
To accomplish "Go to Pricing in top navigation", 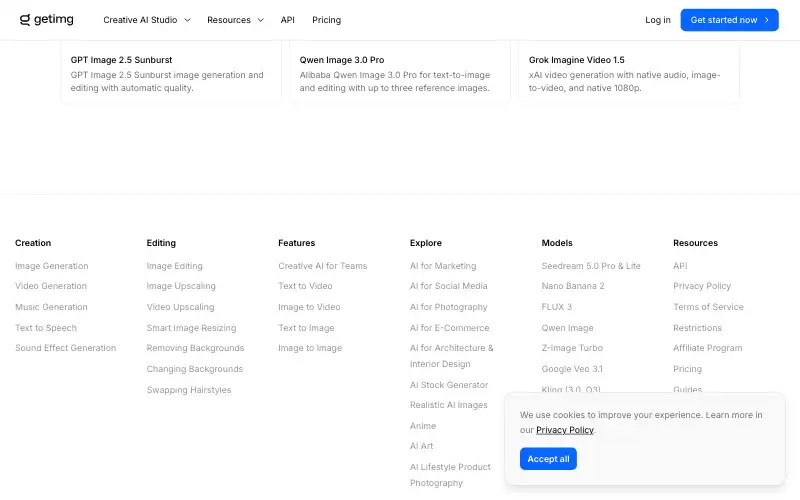I will (327, 20).
